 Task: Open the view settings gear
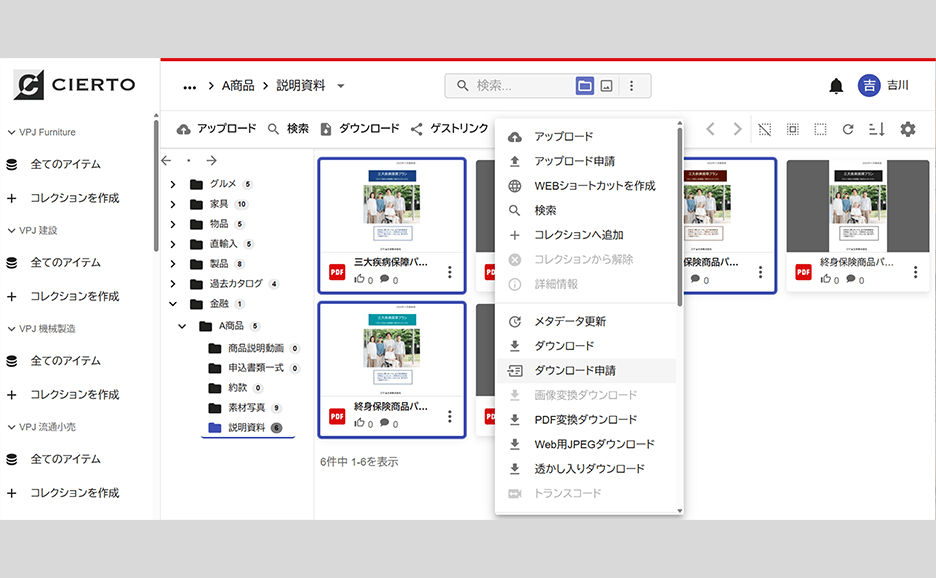tap(906, 129)
